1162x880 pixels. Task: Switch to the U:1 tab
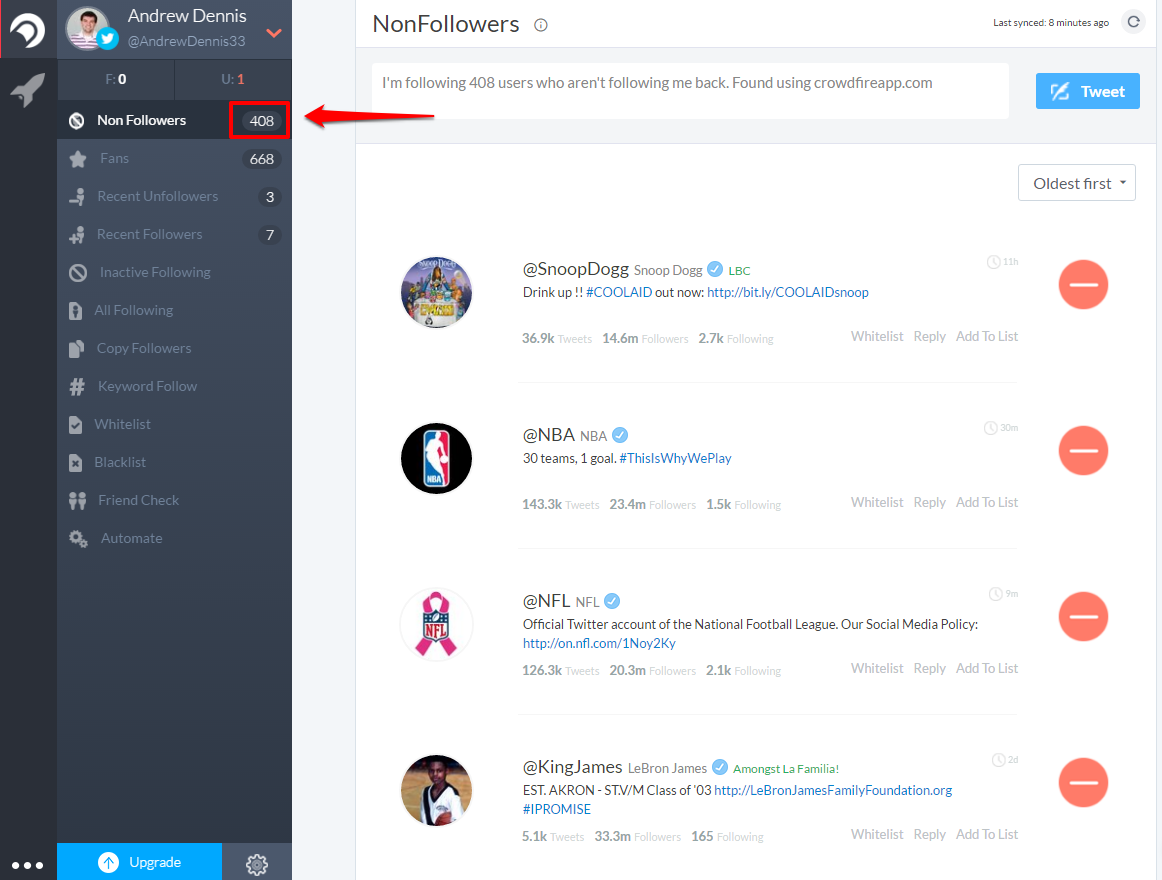coord(232,78)
